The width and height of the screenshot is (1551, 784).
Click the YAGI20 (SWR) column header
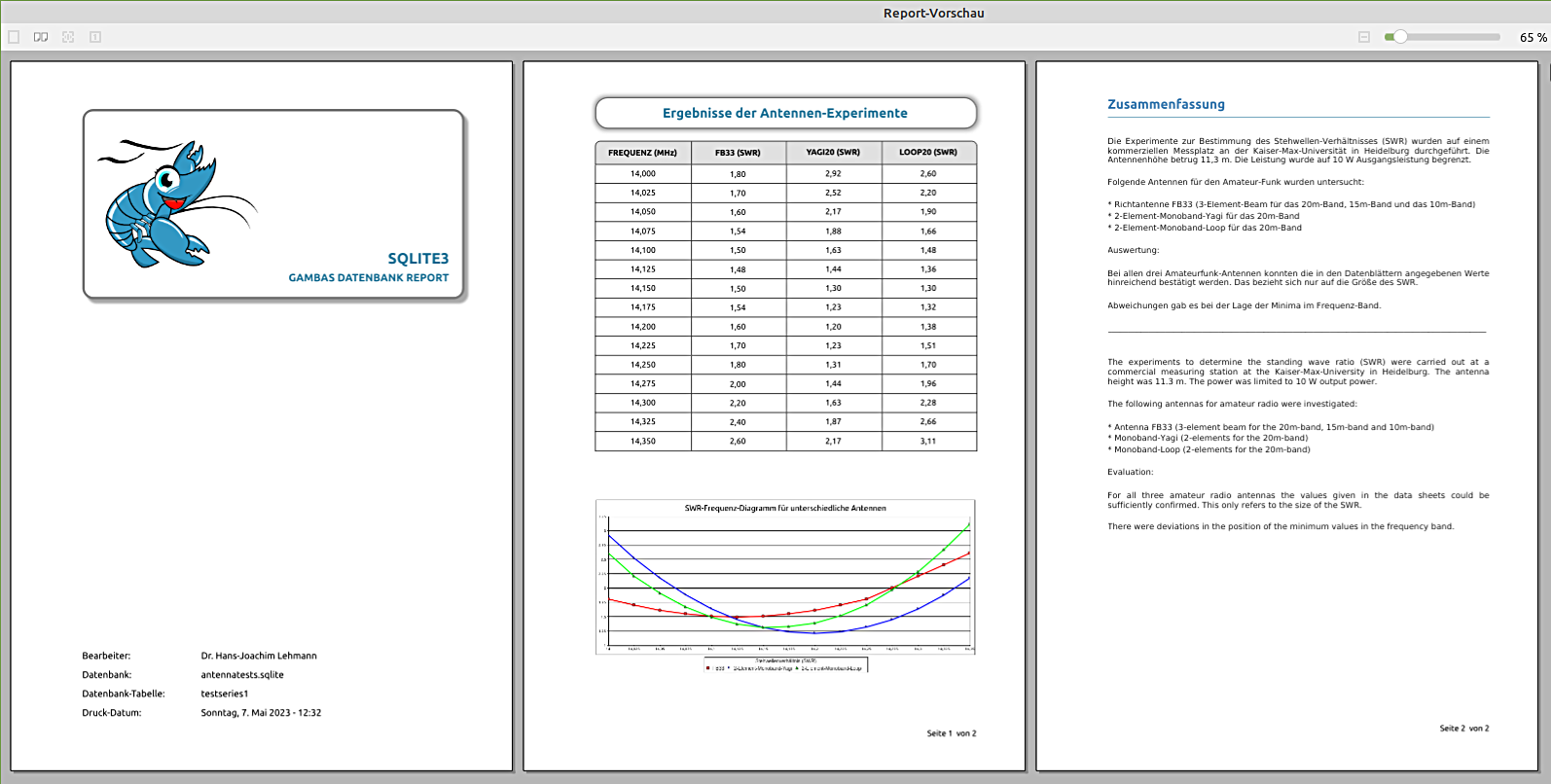click(833, 153)
